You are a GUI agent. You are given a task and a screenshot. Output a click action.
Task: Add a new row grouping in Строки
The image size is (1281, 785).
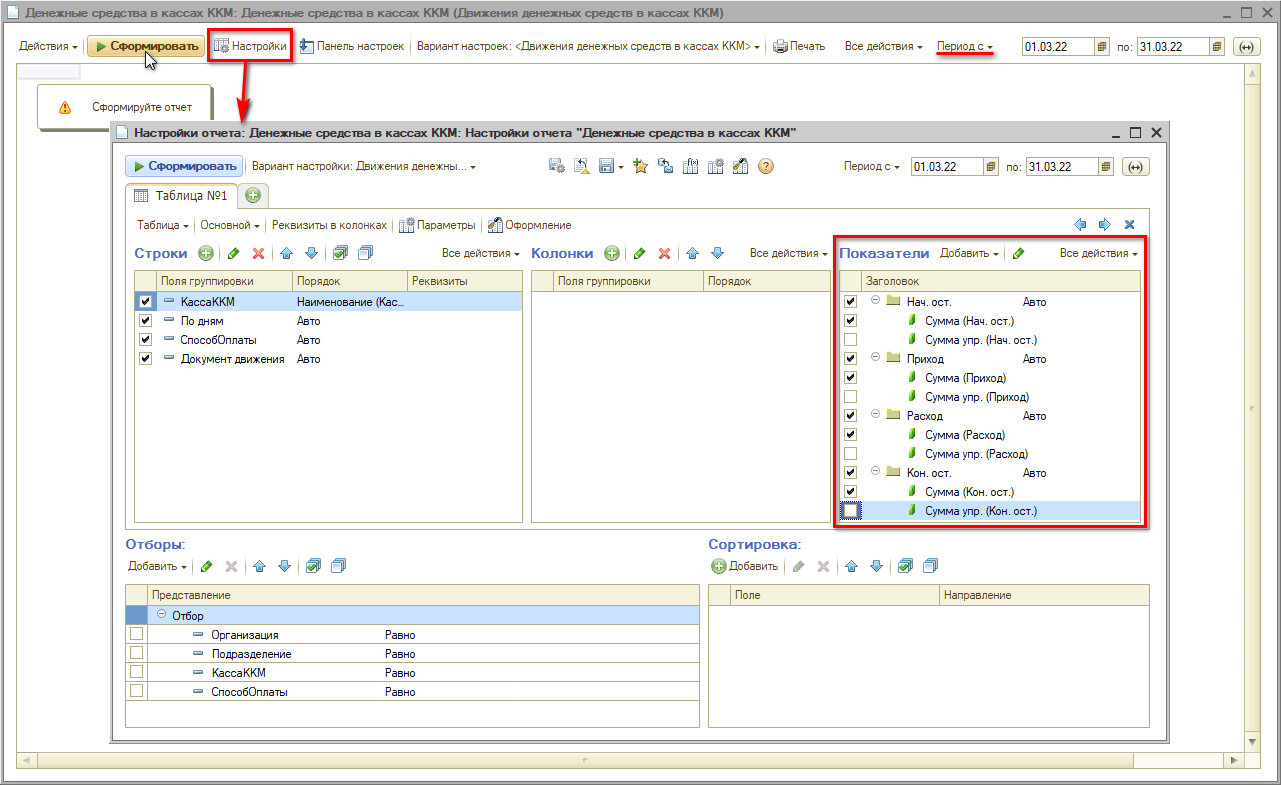click(x=206, y=254)
